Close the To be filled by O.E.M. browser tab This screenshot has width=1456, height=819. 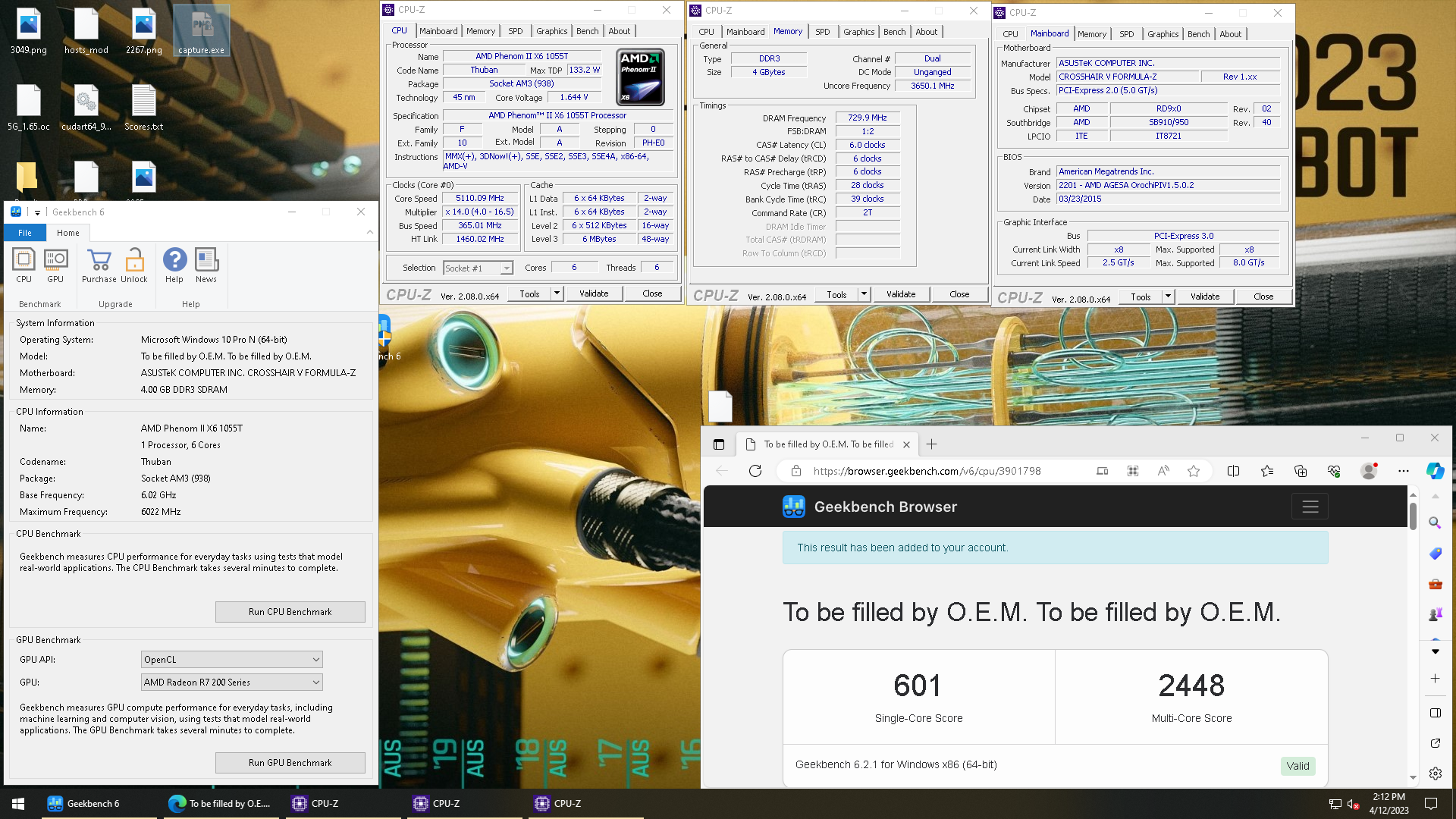(x=906, y=444)
